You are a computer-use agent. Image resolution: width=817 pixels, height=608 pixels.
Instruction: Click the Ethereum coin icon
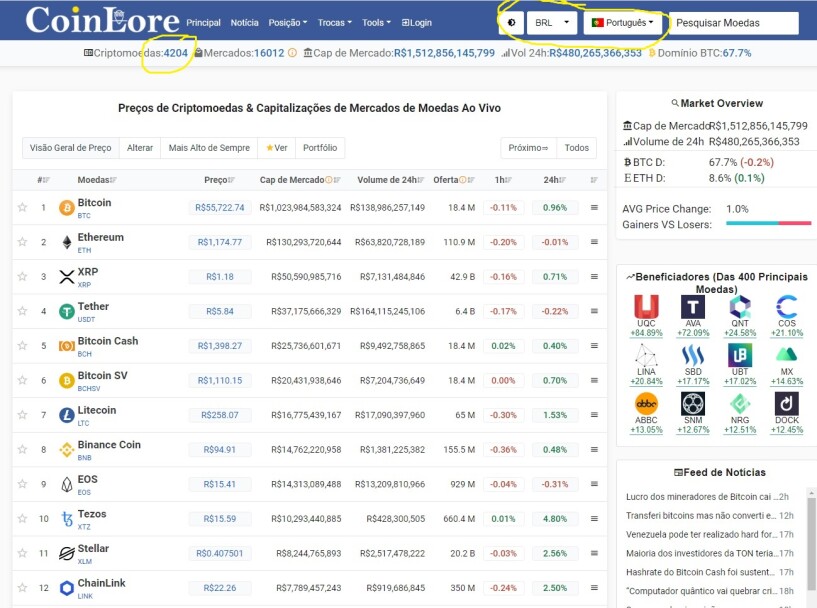click(x=67, y=242)
